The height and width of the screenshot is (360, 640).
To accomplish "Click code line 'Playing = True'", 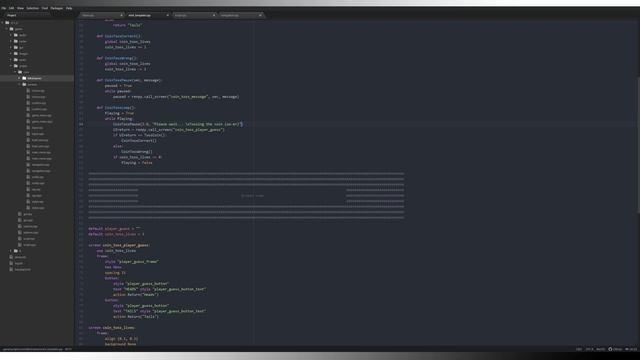I will [x=119, y=113].
